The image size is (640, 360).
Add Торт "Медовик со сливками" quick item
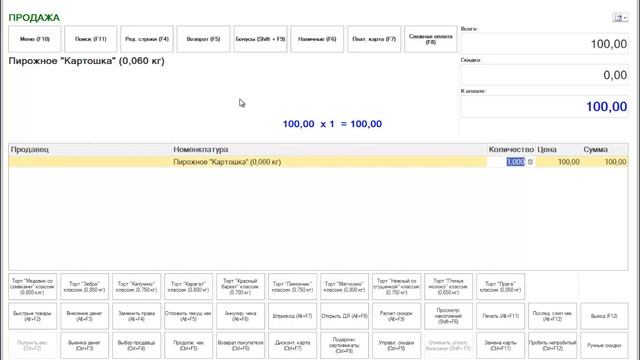click(x=33, y=287)
